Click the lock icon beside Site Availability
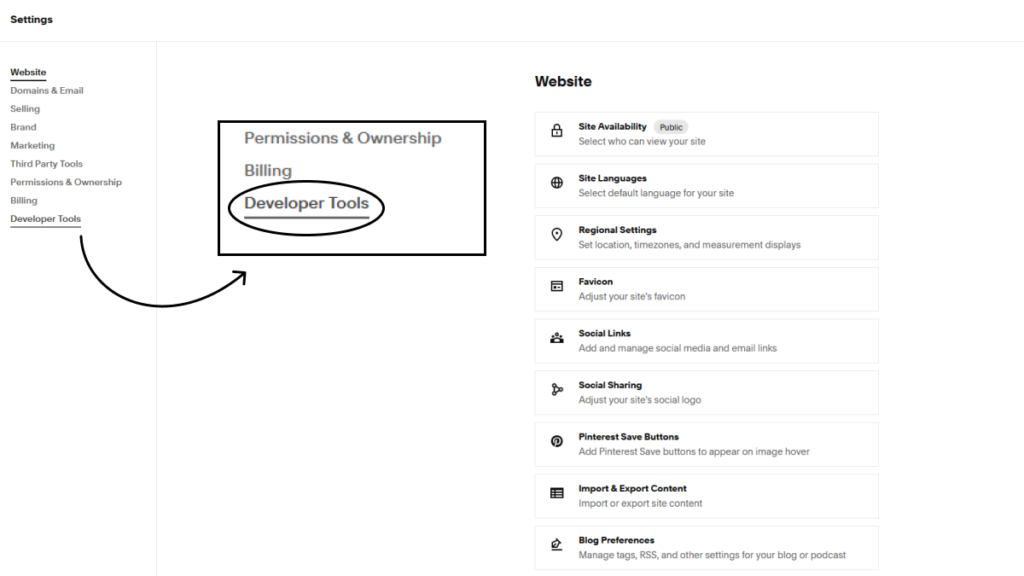 click(x=556, y=131)
